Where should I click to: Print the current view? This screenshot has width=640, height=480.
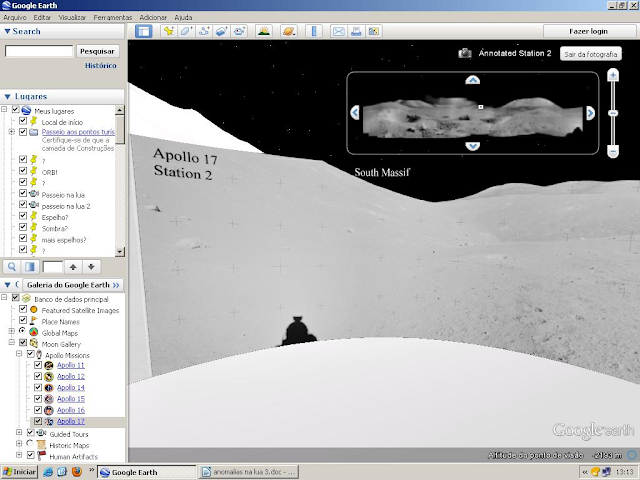356,31
